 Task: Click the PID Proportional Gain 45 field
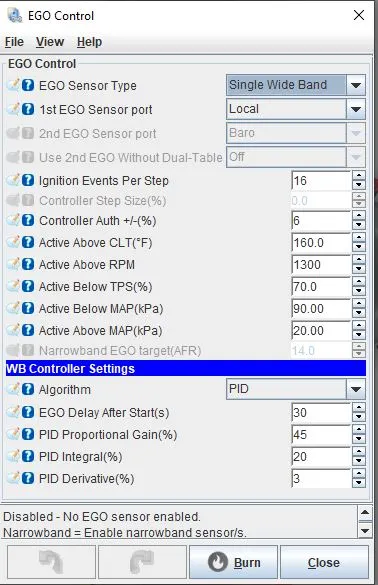click(321, 435)
